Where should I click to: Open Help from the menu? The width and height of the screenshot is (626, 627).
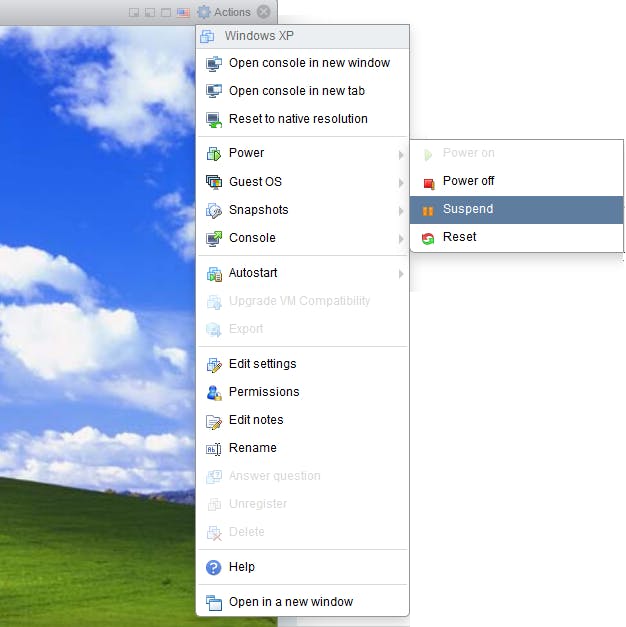[302, 567]
